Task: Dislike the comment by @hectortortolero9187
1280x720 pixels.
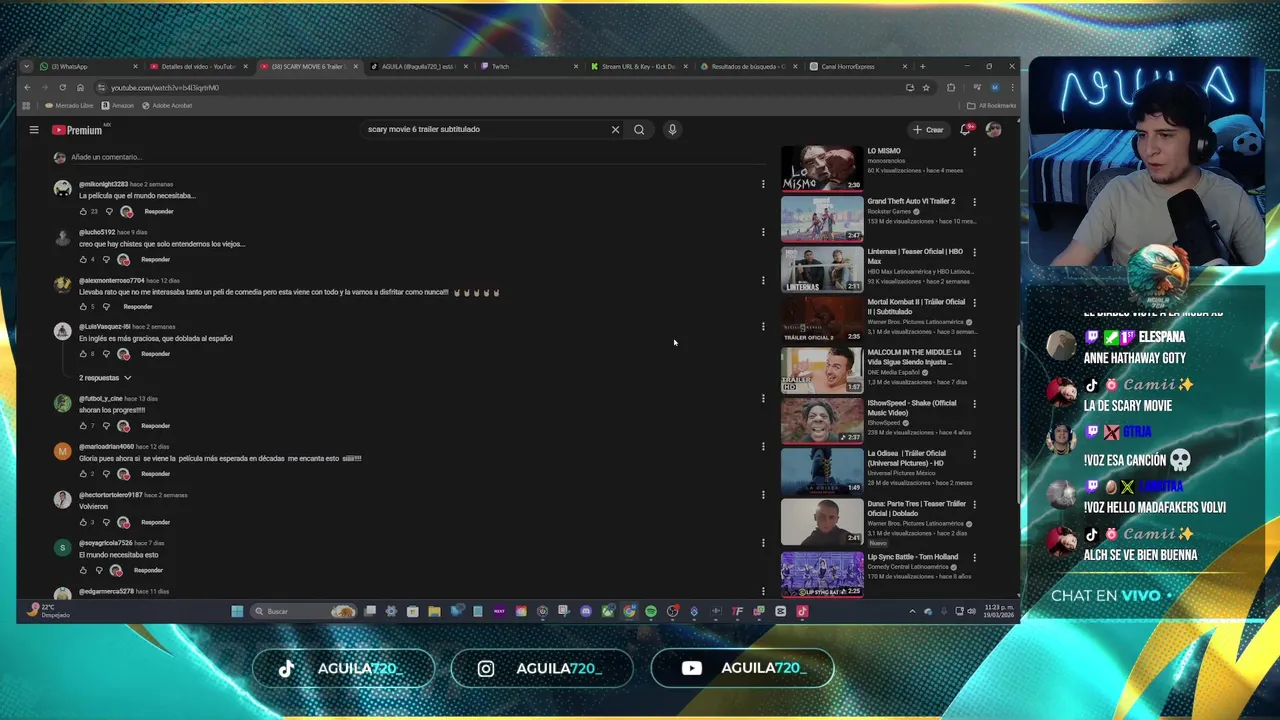Action: (106, 522)
